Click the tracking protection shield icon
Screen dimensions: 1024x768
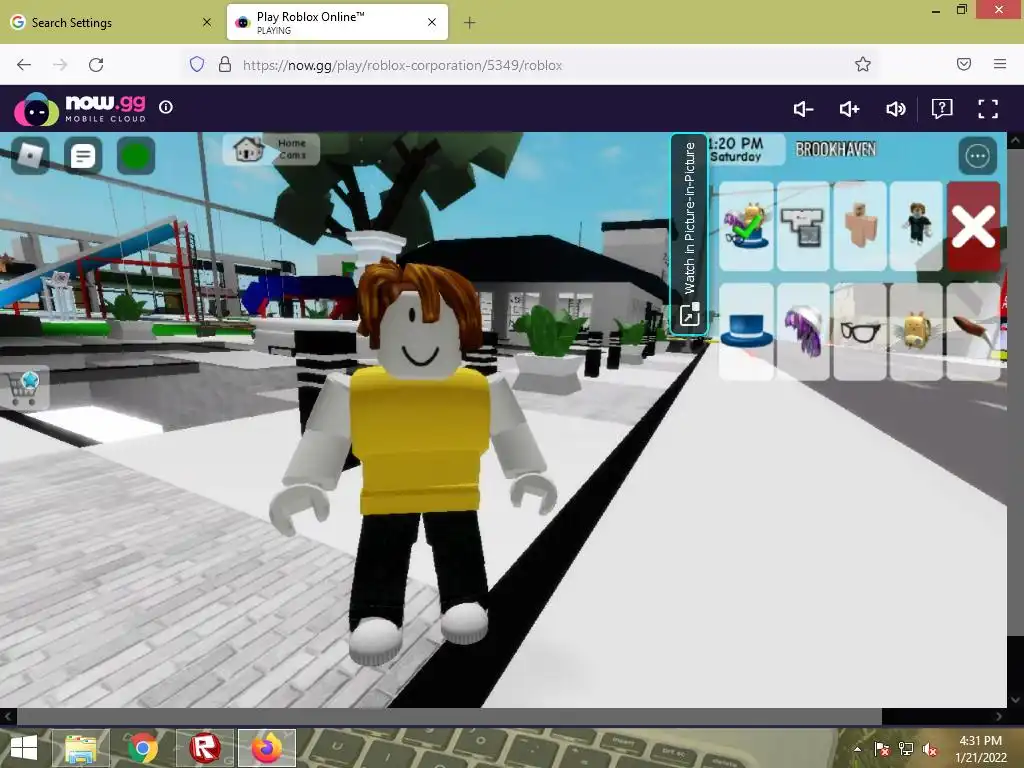(x=197, y=64)
